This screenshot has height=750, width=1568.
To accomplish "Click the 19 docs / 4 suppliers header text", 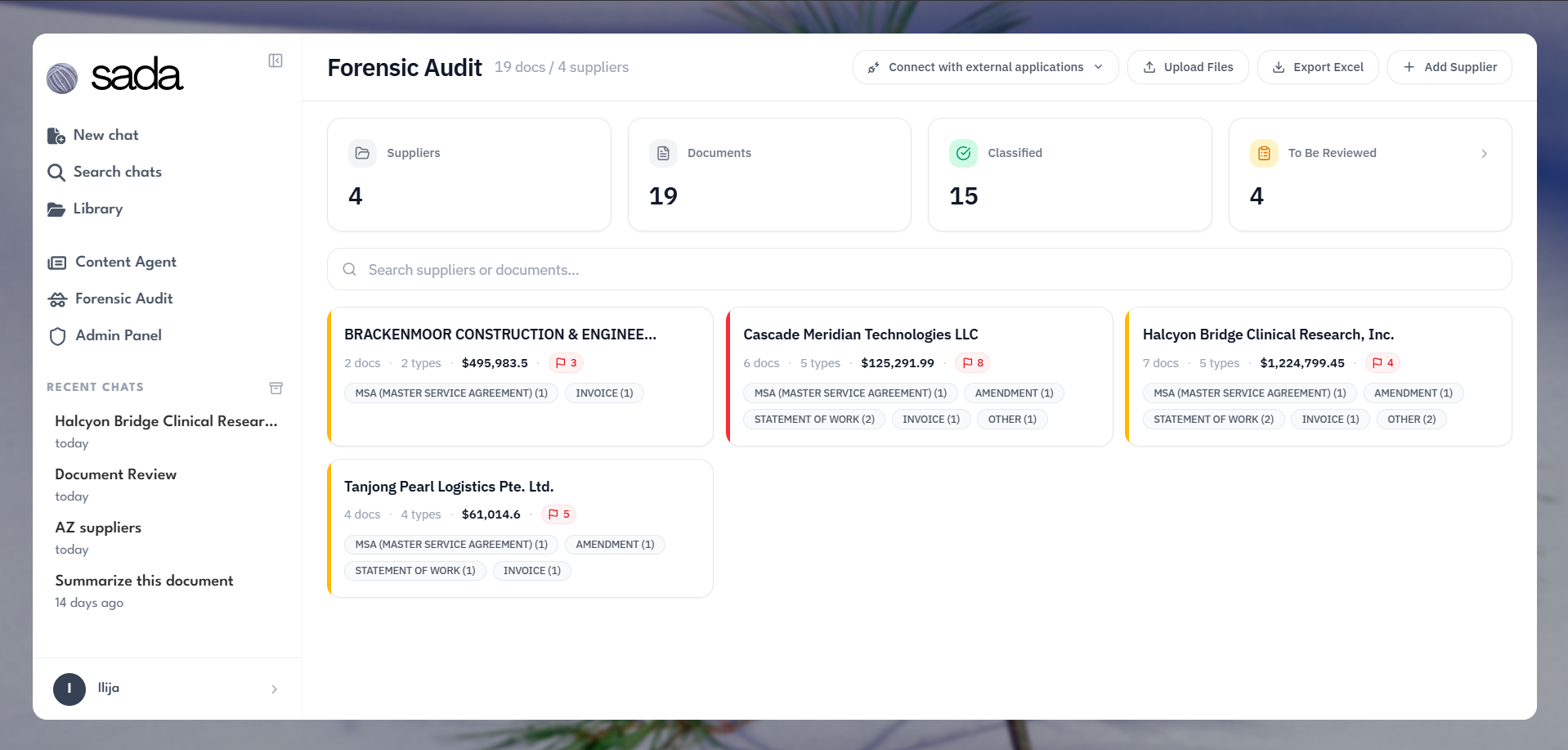I will 562,67.
